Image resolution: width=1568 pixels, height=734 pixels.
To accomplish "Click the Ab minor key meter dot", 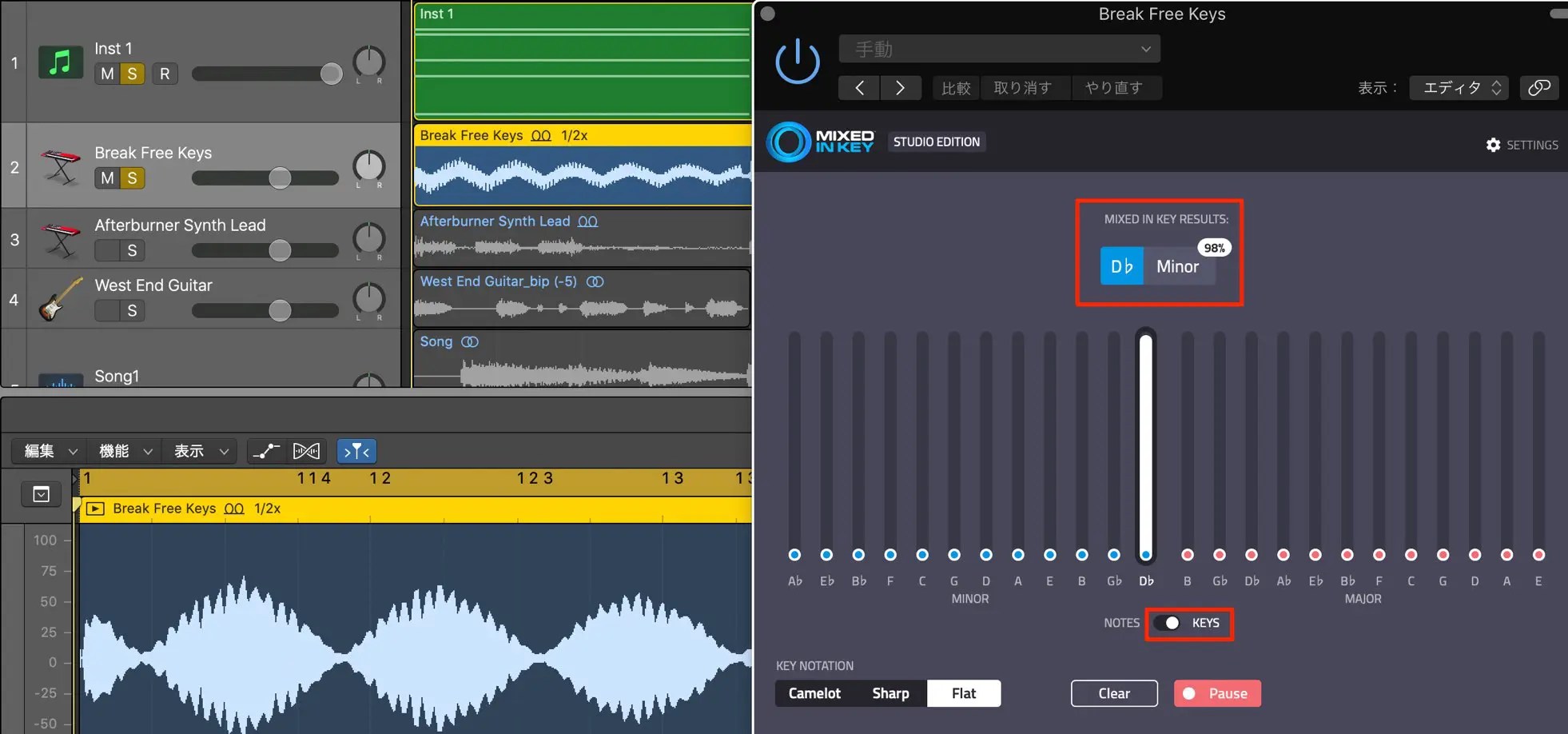I will [x=794, y=555].
